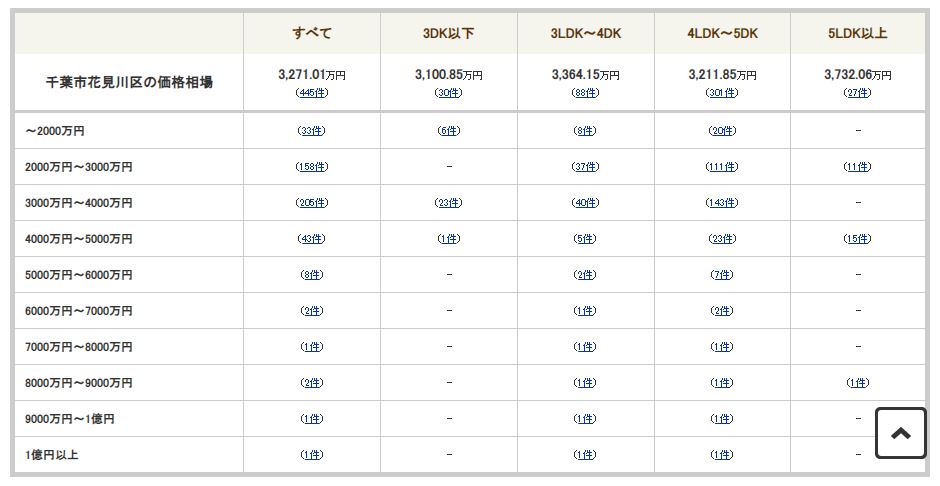Viewport: 940px width, 486px height.
Task: Select 33件 in the 〜2000万円 row
Action: click(312, 131)
